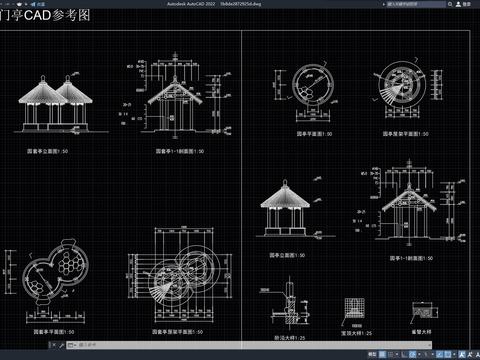Viewport: 480px width, 360px height.
Task: Switch to the 模型 model space tab
Action: (372, 354)
